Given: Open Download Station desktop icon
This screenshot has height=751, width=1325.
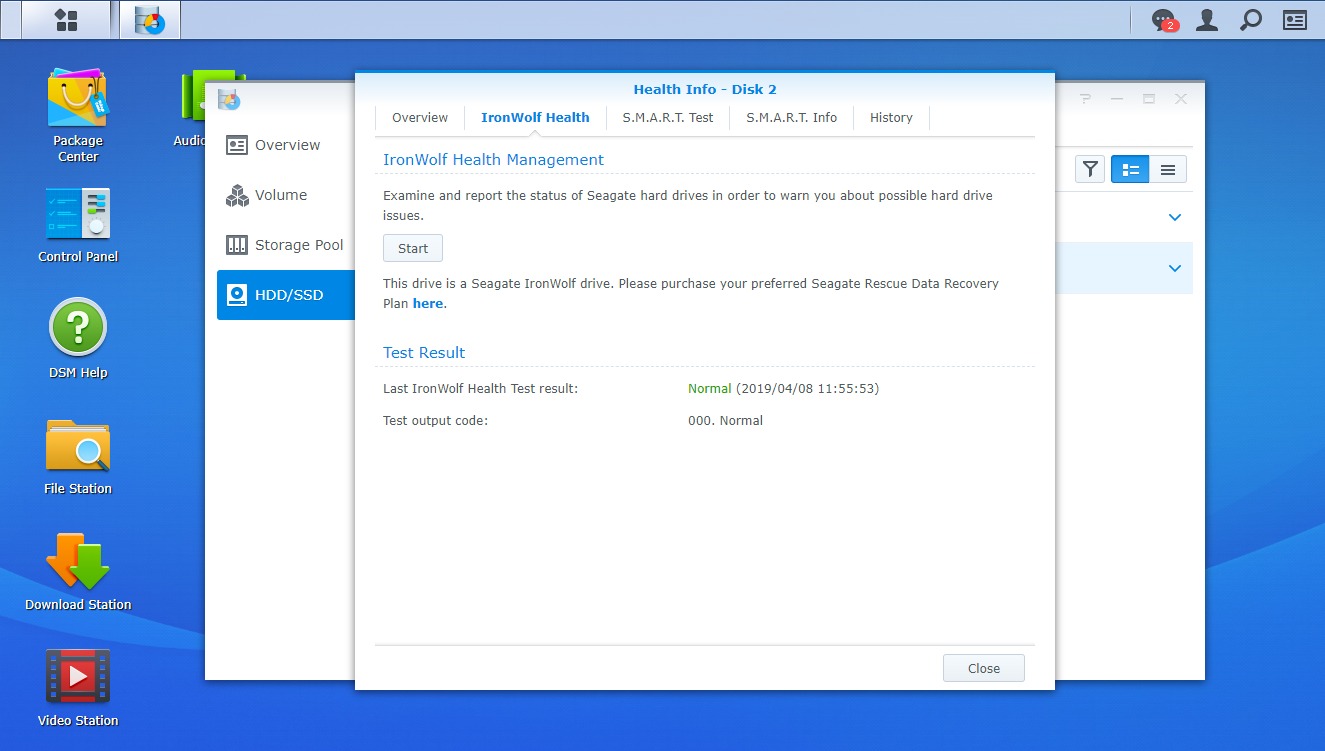Looking at the screenshot, I should [x=78, y=572].
